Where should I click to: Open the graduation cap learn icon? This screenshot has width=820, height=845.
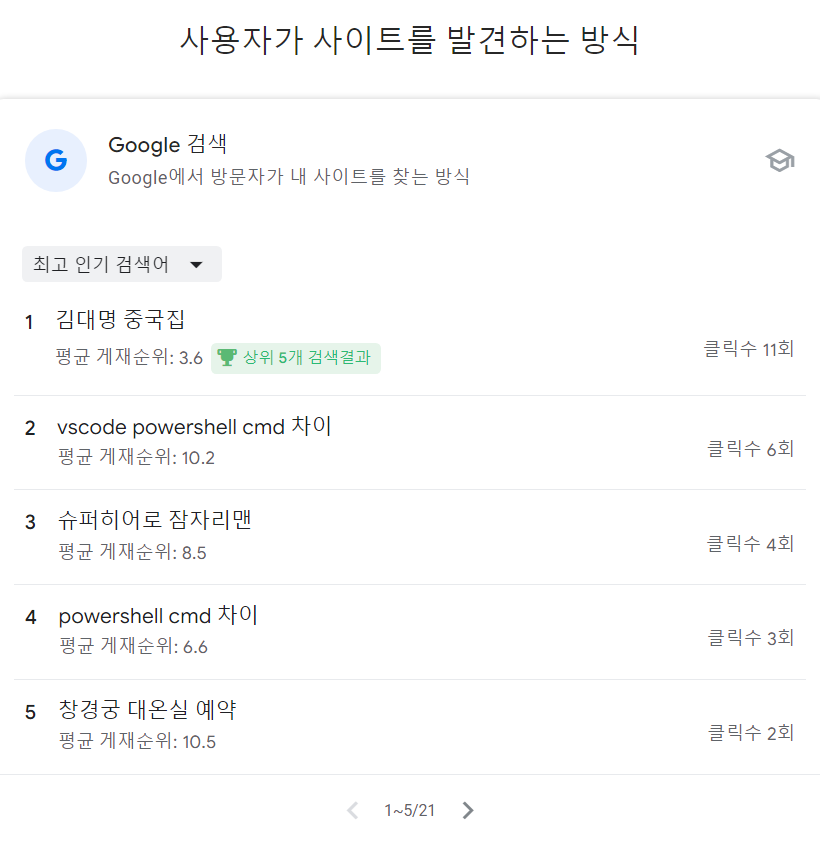tap(780, 161)
